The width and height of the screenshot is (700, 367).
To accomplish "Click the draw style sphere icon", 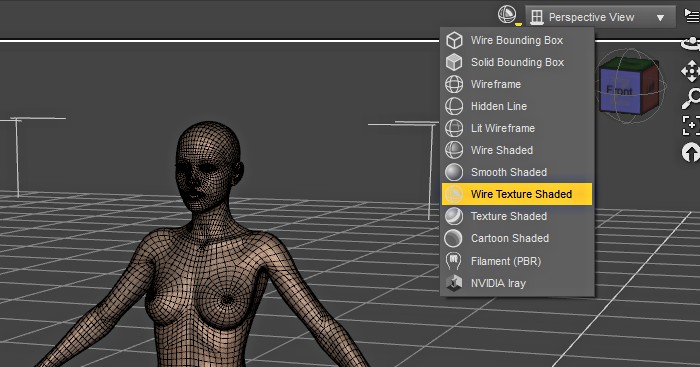I will [x=508, y=15].
